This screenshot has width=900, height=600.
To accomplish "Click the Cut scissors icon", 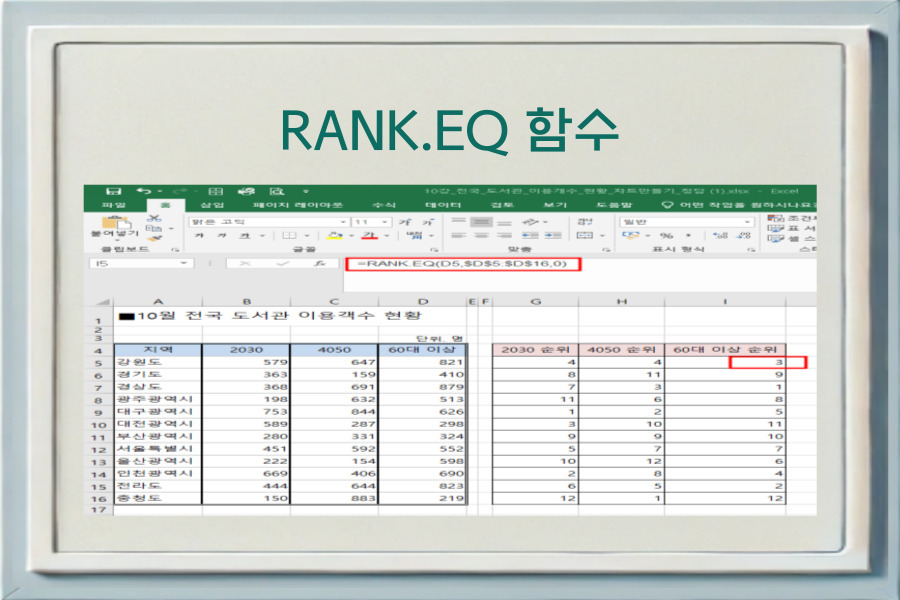I will click(154, 218).
